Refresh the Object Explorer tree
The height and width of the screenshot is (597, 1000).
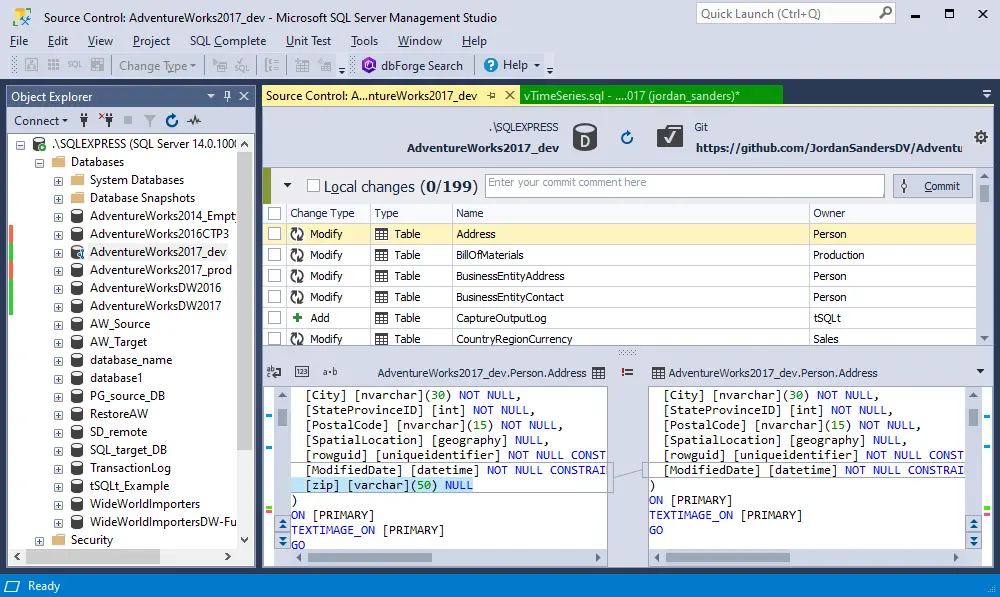172,121
